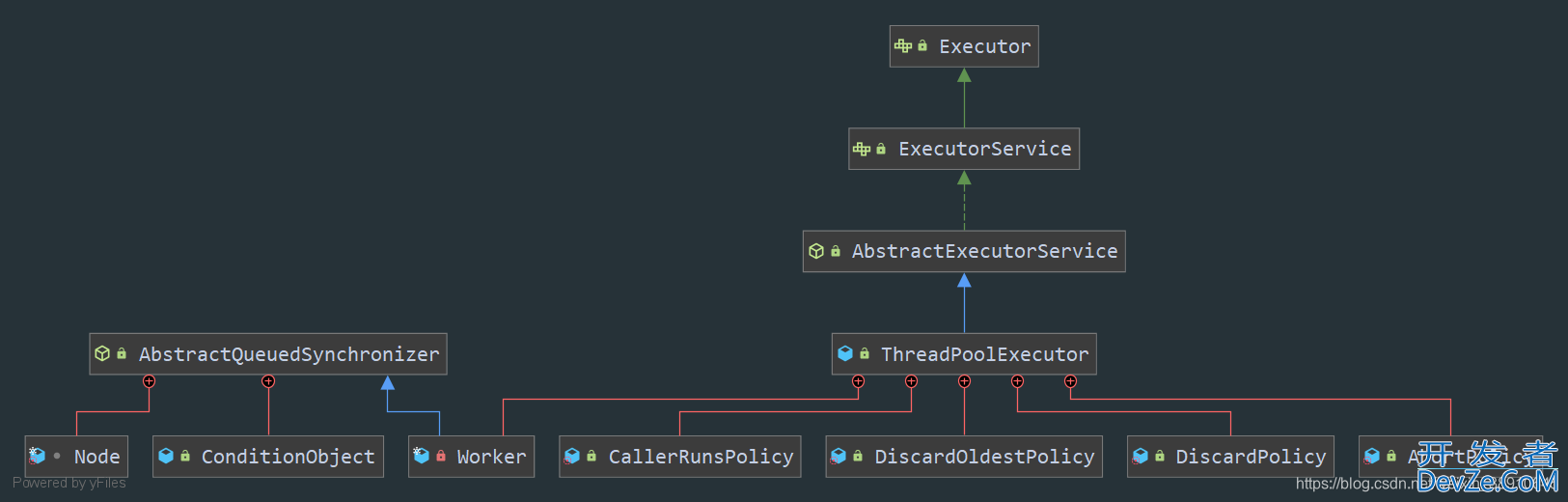
Task: Select the ConditionObject node label
Action: [x=288, y=457]
